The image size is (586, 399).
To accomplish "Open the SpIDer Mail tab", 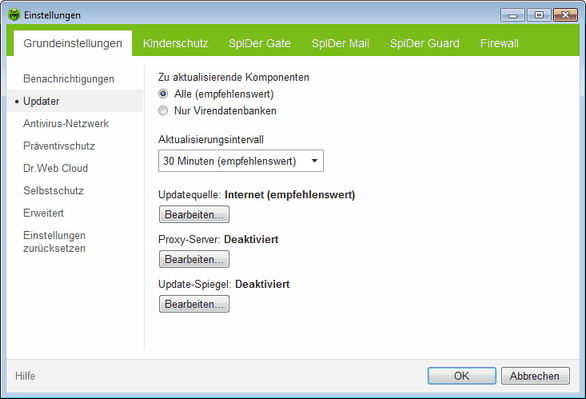I will (x=340, y=43).
